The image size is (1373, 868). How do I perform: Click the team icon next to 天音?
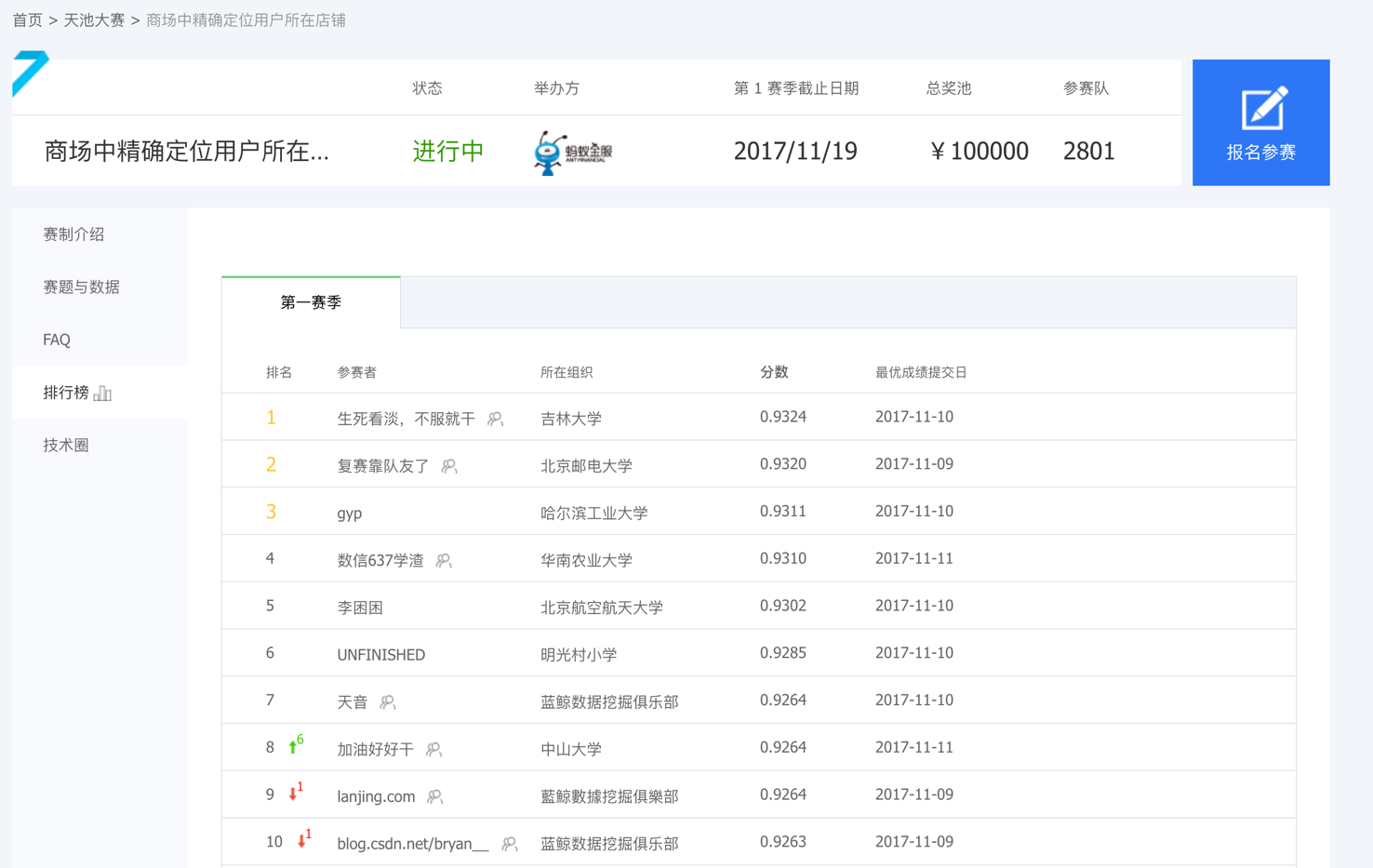[388, 702]
